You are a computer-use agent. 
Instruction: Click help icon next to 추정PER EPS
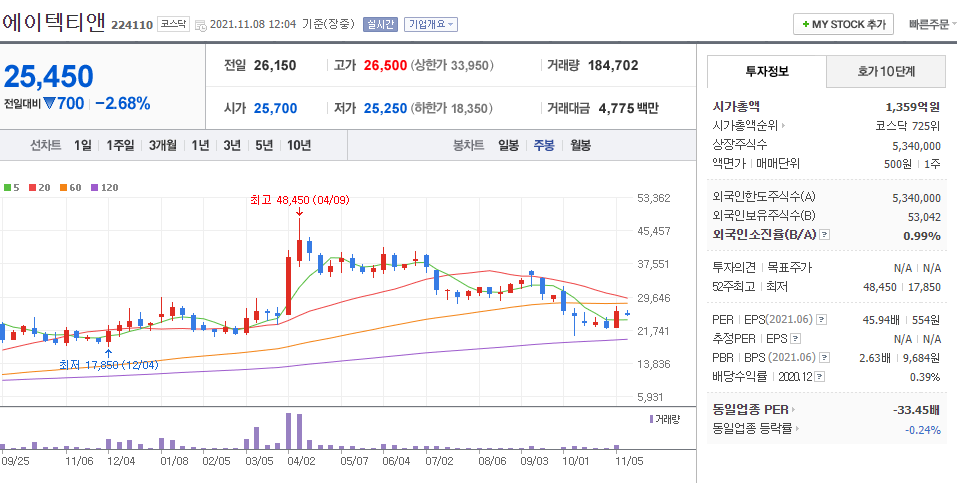796,338
